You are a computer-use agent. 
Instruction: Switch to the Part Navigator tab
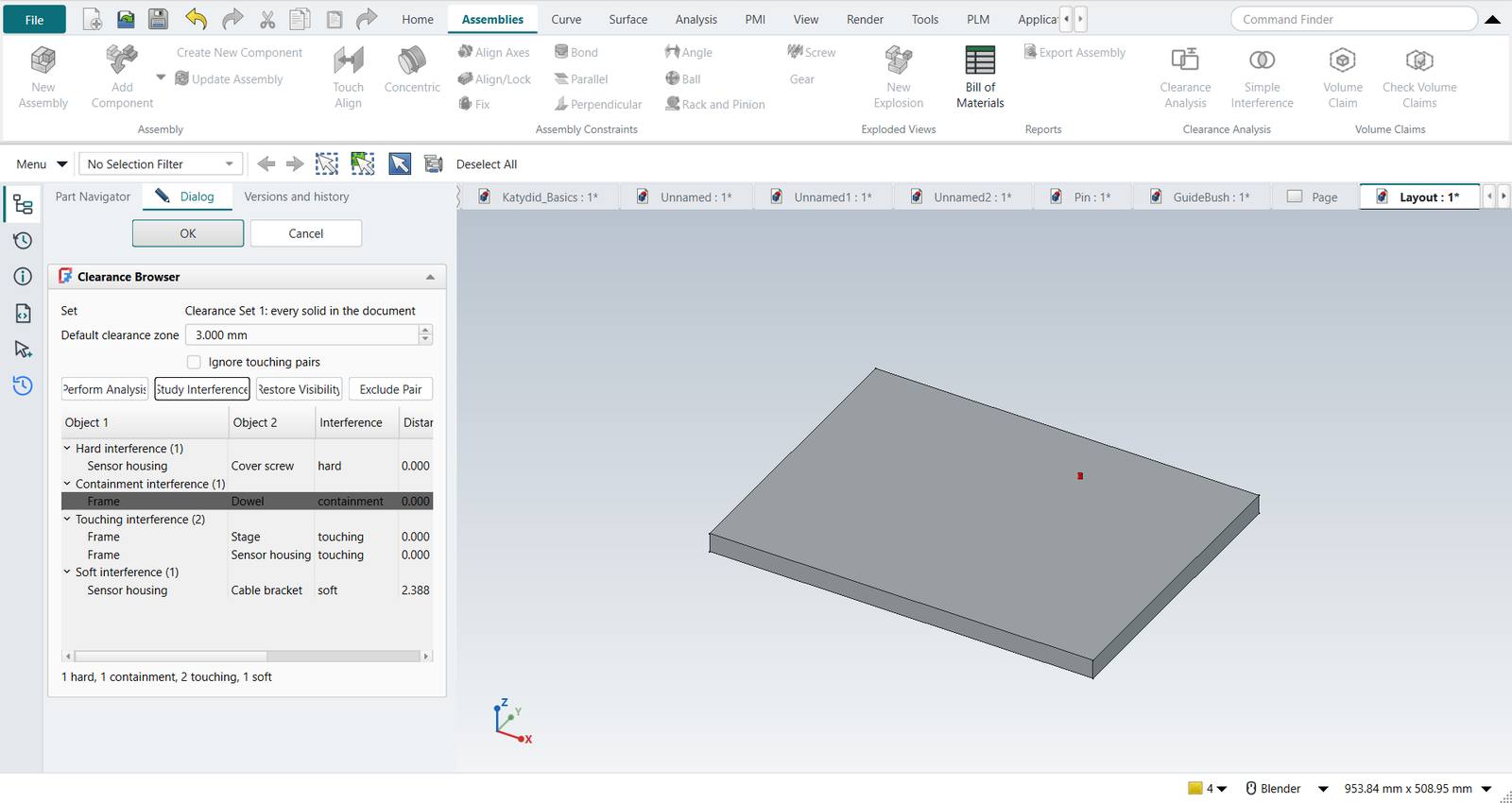click(93, 196)
